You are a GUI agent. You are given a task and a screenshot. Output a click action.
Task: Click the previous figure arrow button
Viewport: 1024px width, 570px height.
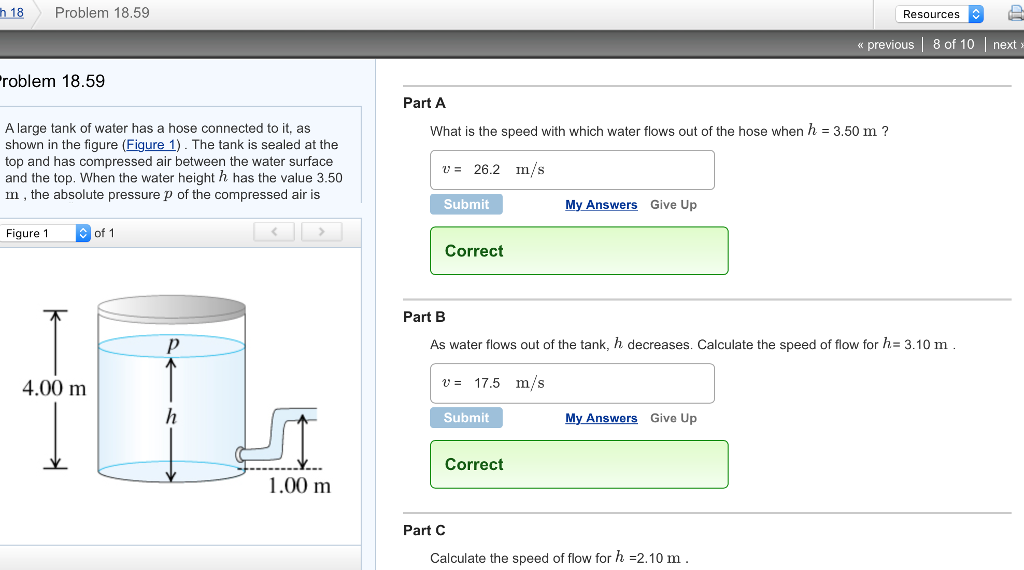pyautogui.click(x=274, y=232)
